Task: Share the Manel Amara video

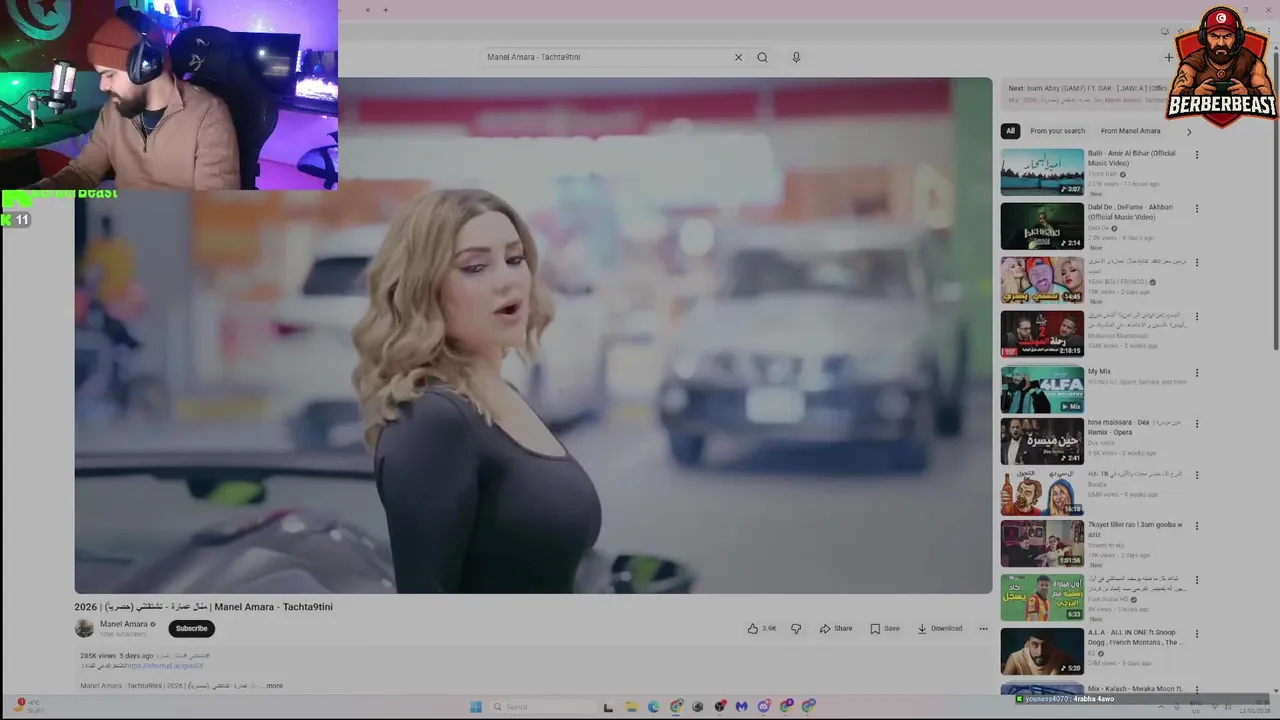Action: 836,628
